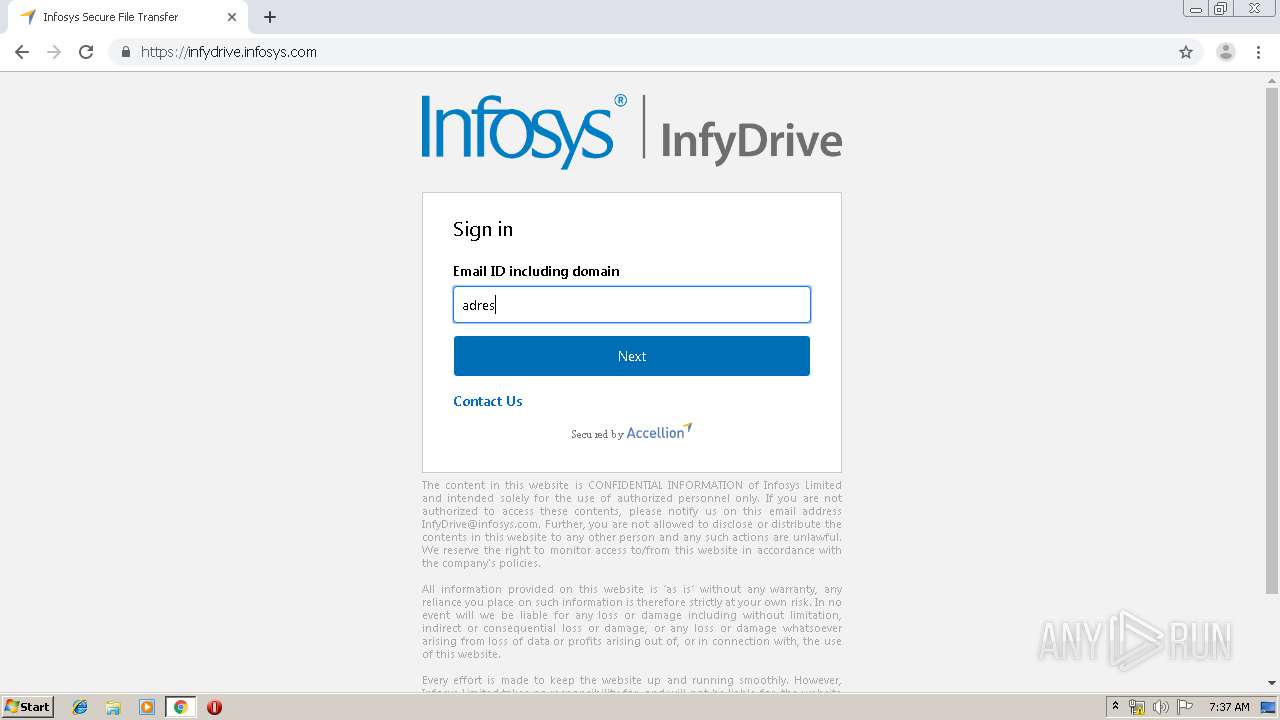Reload the InfyDrive page
Image resolution: width=1280 pixels, height=720 pixels.
click(86, 52)
